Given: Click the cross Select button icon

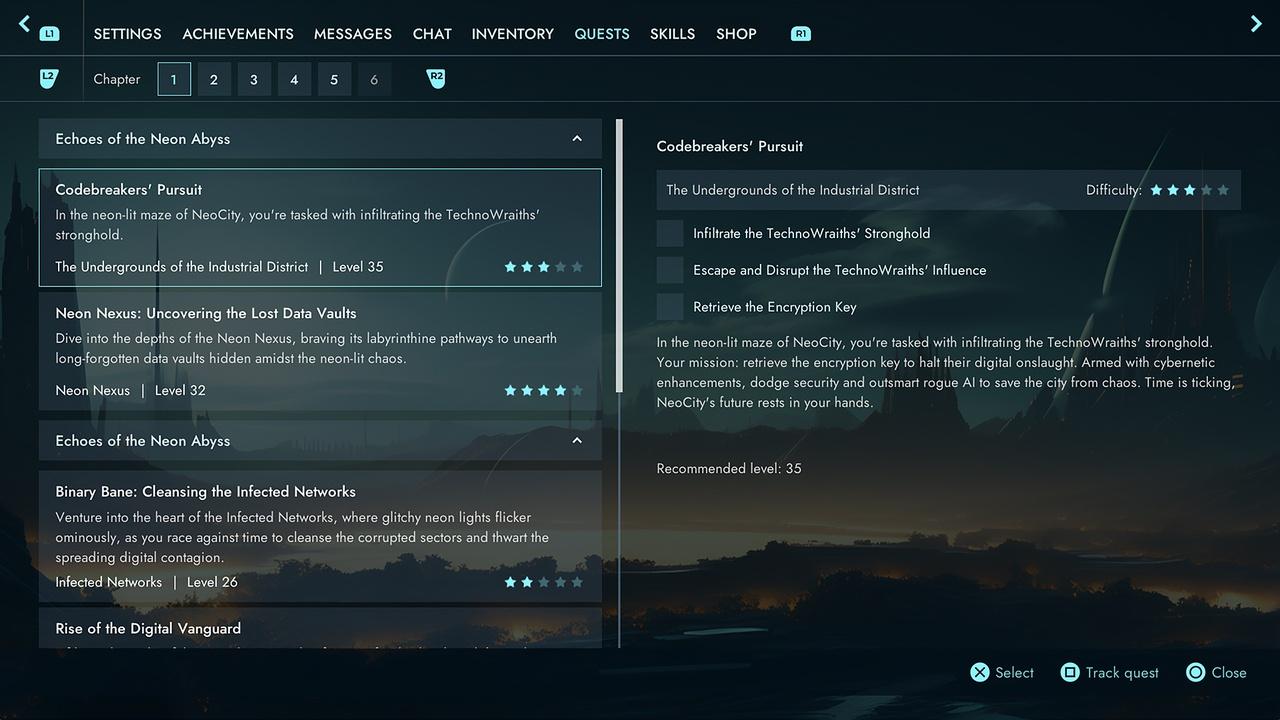Looking at the screenshot, I should coord(979,673).
